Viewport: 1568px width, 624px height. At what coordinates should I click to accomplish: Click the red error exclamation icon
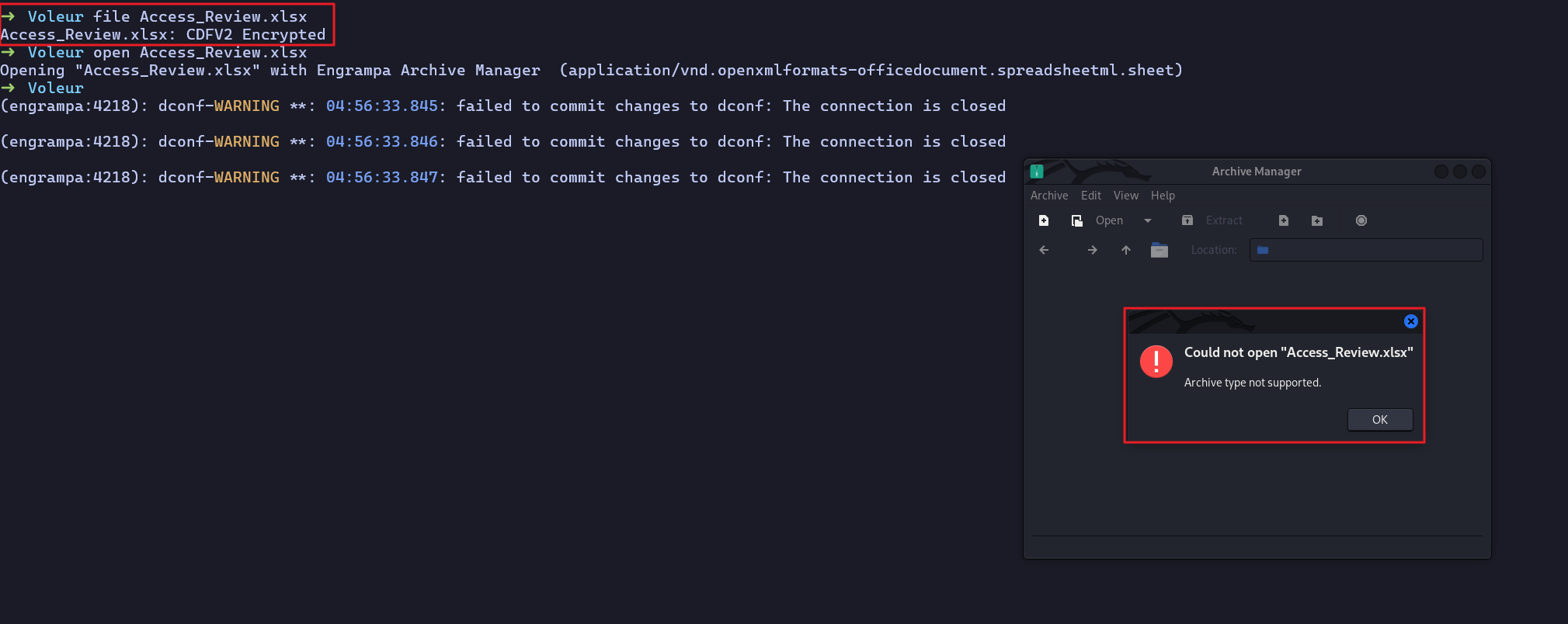(x=1156, y=362)
